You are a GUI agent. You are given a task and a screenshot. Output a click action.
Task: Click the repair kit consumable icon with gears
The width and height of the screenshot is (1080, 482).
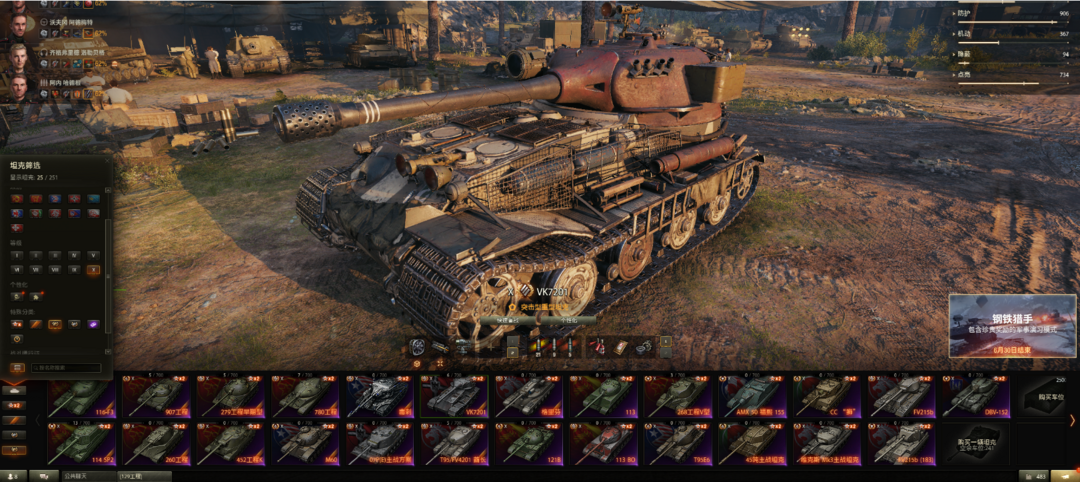pyautogui.click(x=644, y=348)
